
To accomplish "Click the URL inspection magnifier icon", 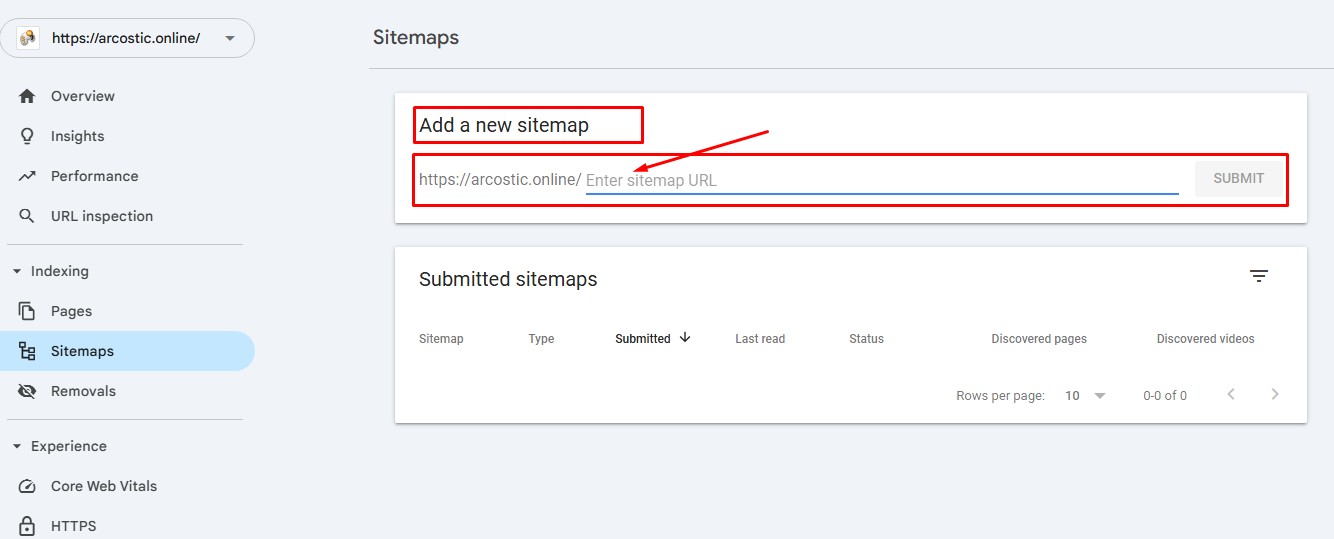I will click(27, 216).
